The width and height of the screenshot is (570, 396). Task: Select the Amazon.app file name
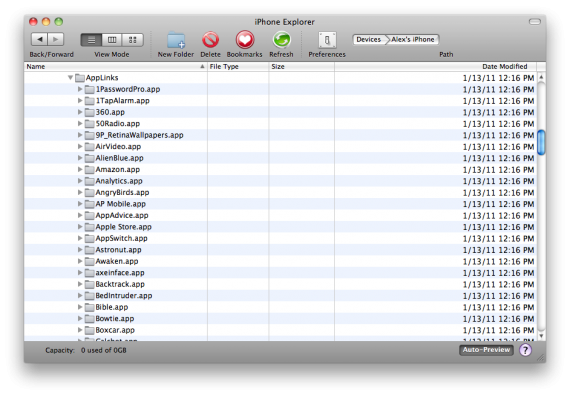coord(117,169)
